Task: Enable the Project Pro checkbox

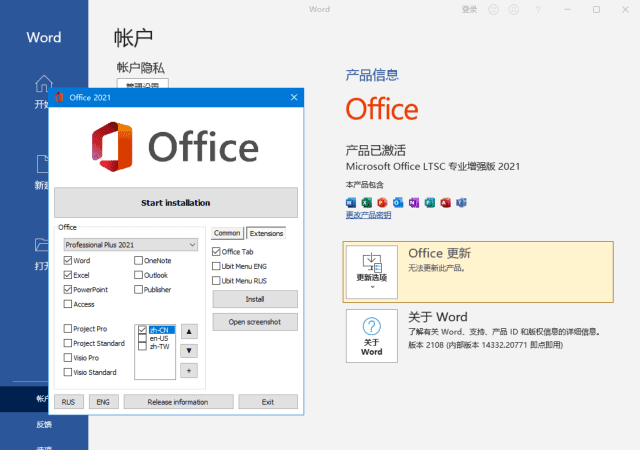Action: click(68, 328)
